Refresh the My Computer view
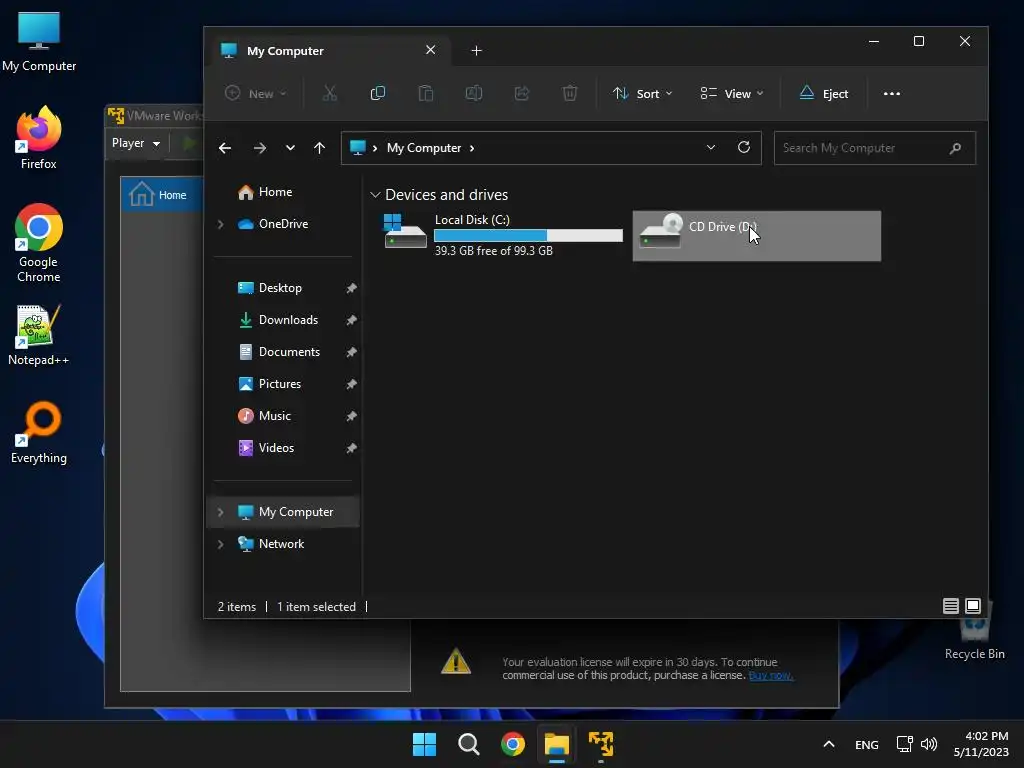 click(743, 147)
